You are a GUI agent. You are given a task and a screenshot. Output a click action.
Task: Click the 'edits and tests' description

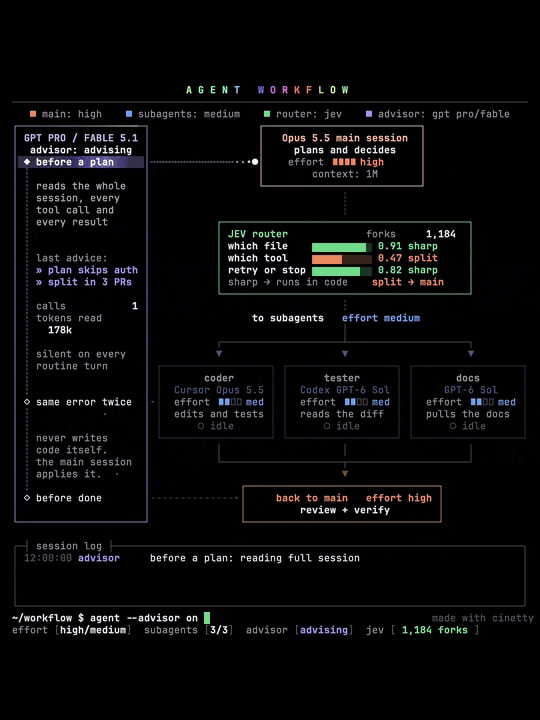219,414
